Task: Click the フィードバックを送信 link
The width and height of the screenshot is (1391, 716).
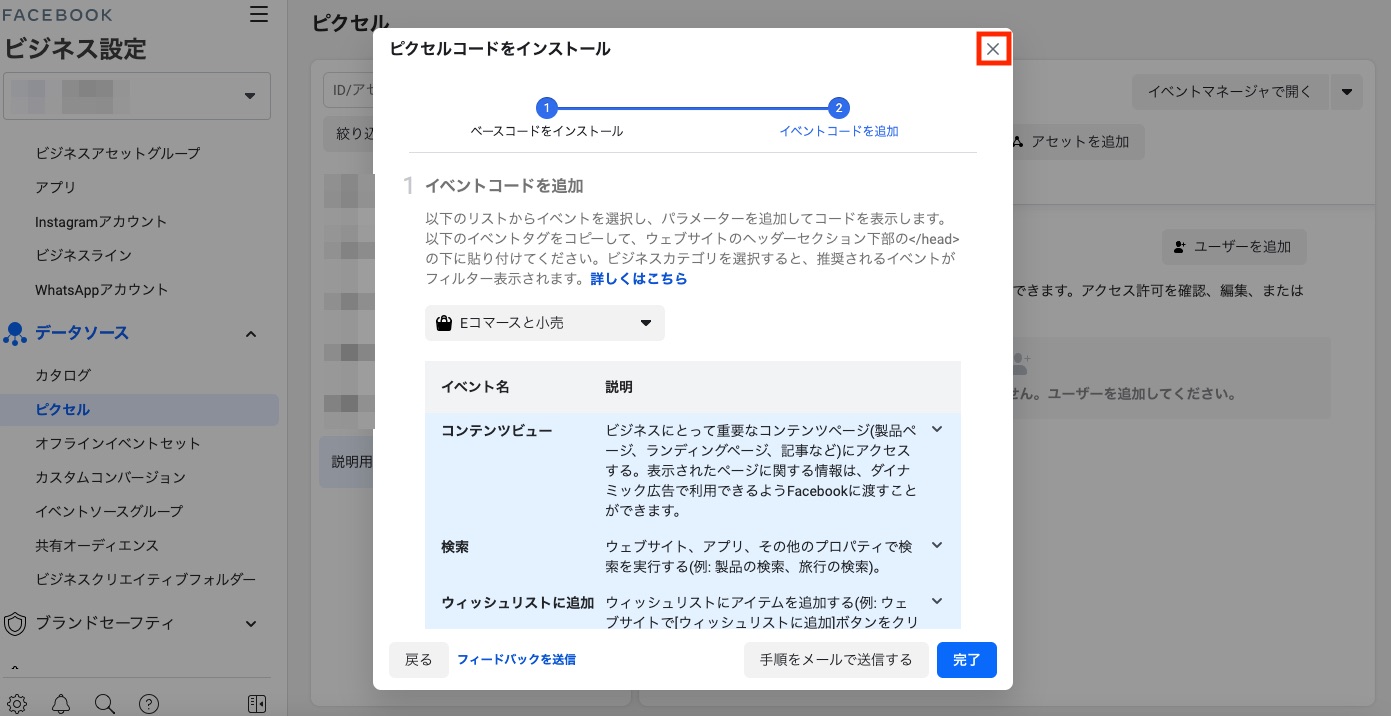Action: [x=516, y=660]
